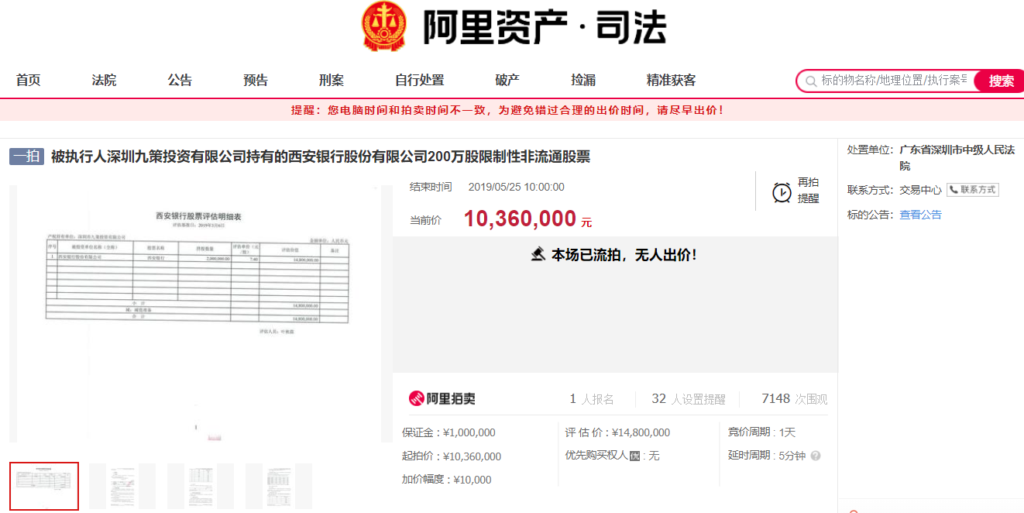This screenshot has width=1024, height=513.
Task: Open the 首页 navigation tab
Action: (x=28, y=80)
